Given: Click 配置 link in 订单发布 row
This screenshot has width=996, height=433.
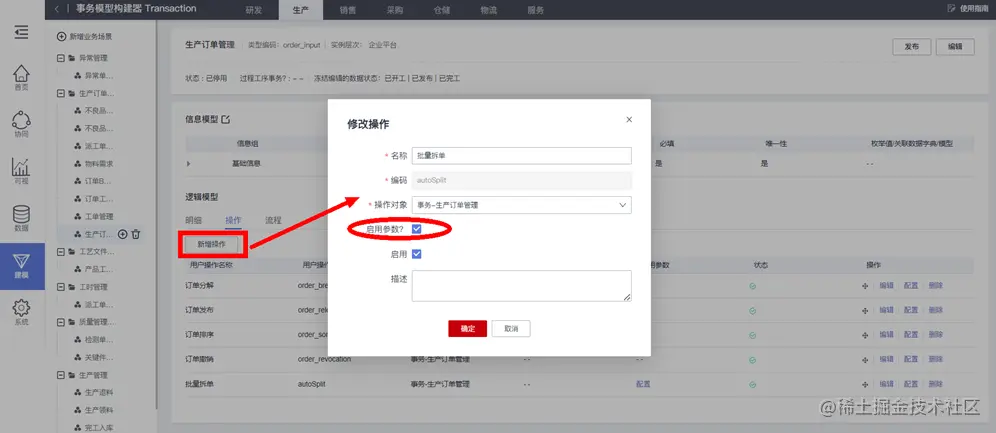Looking at the screenshot, I should pos(911,310).
